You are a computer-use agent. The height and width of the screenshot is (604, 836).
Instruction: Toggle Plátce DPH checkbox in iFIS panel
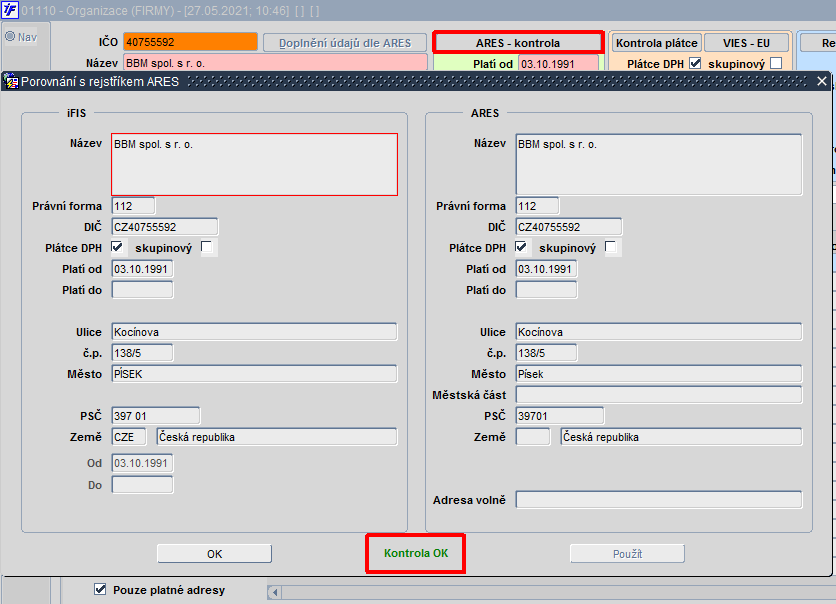(x=117, y=247)
